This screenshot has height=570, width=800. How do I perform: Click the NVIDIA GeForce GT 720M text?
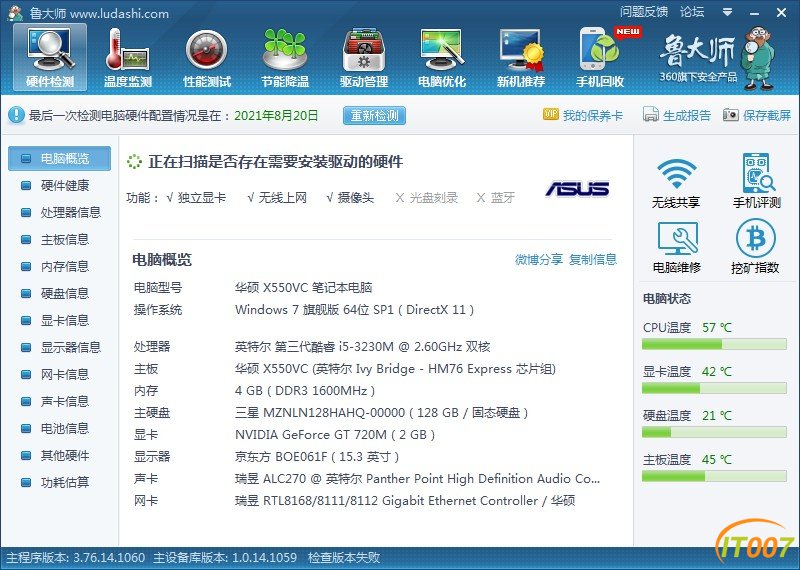335,435
